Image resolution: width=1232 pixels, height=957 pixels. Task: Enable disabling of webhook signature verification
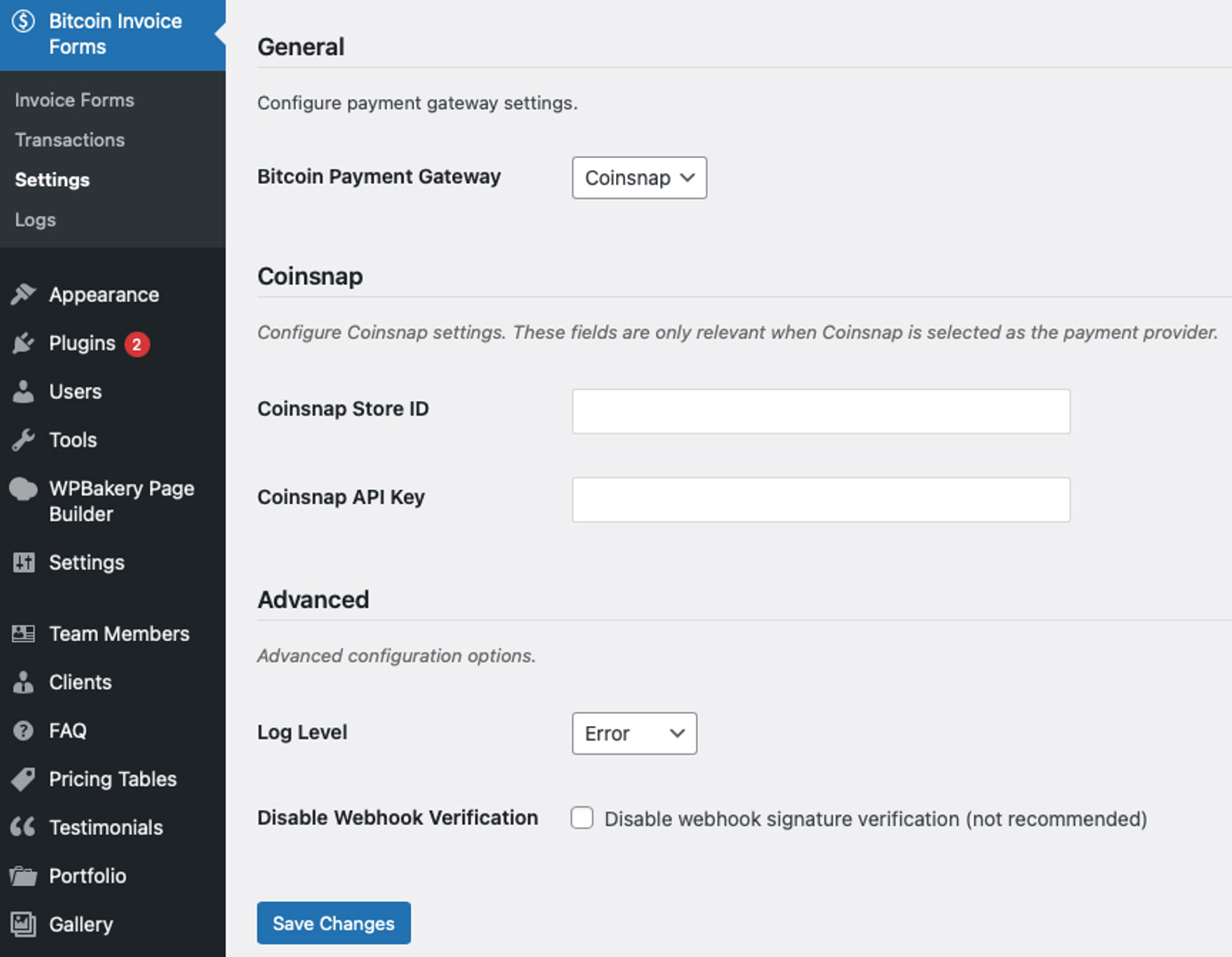(x=581, y=817)
